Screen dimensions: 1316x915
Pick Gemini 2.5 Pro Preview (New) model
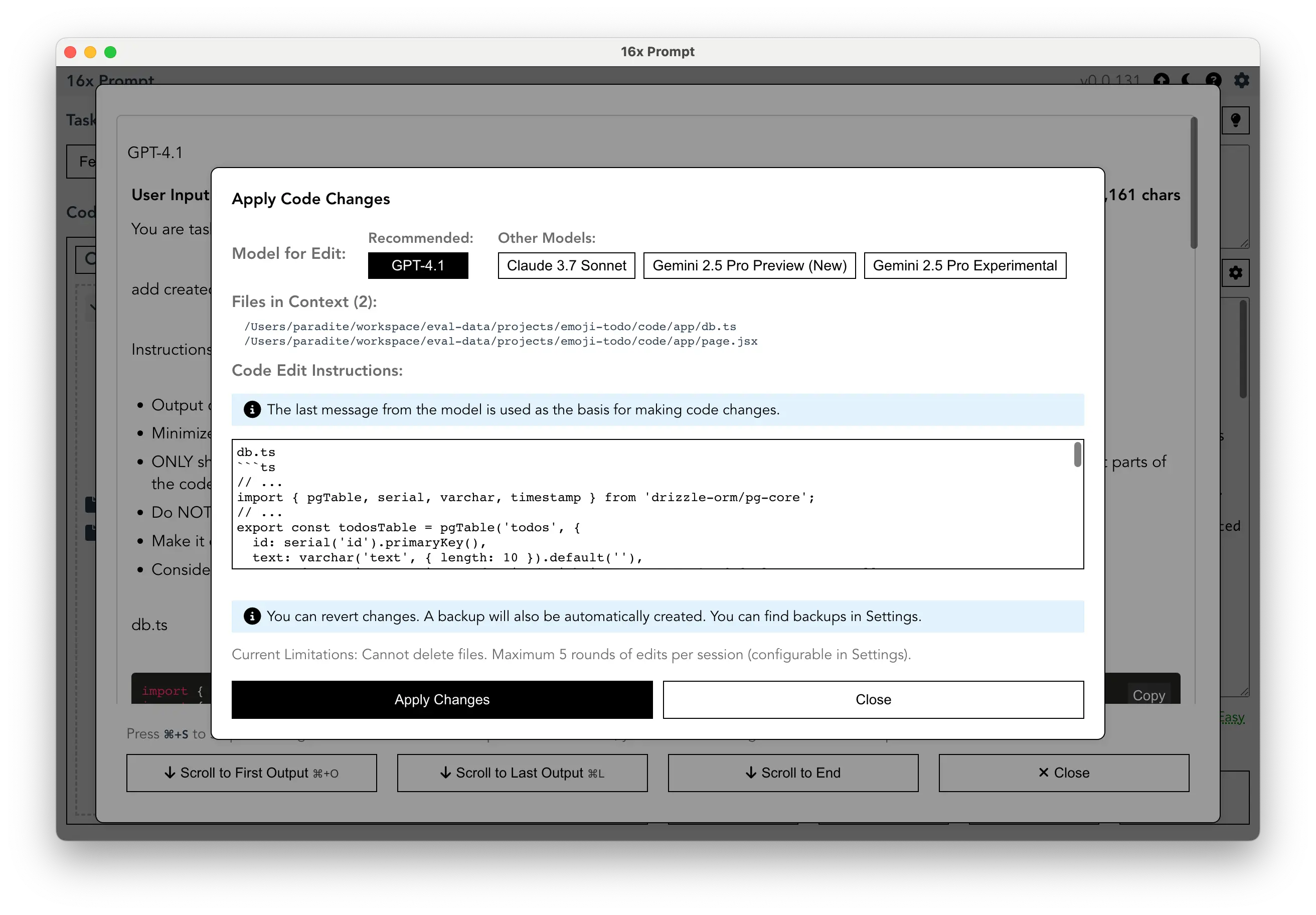pos(749,265)
